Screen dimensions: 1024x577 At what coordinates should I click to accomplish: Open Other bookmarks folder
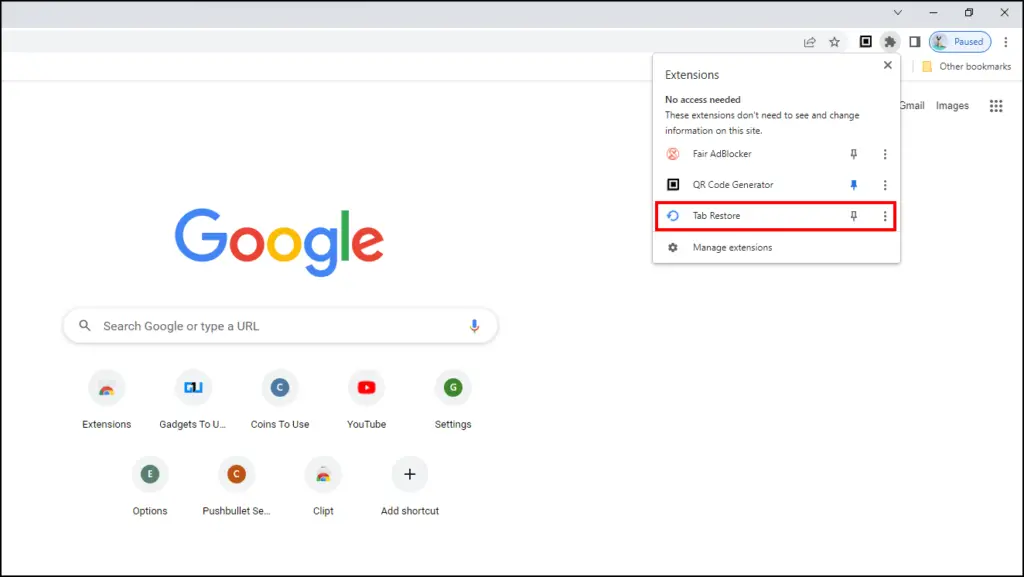[x=967, y=67]
